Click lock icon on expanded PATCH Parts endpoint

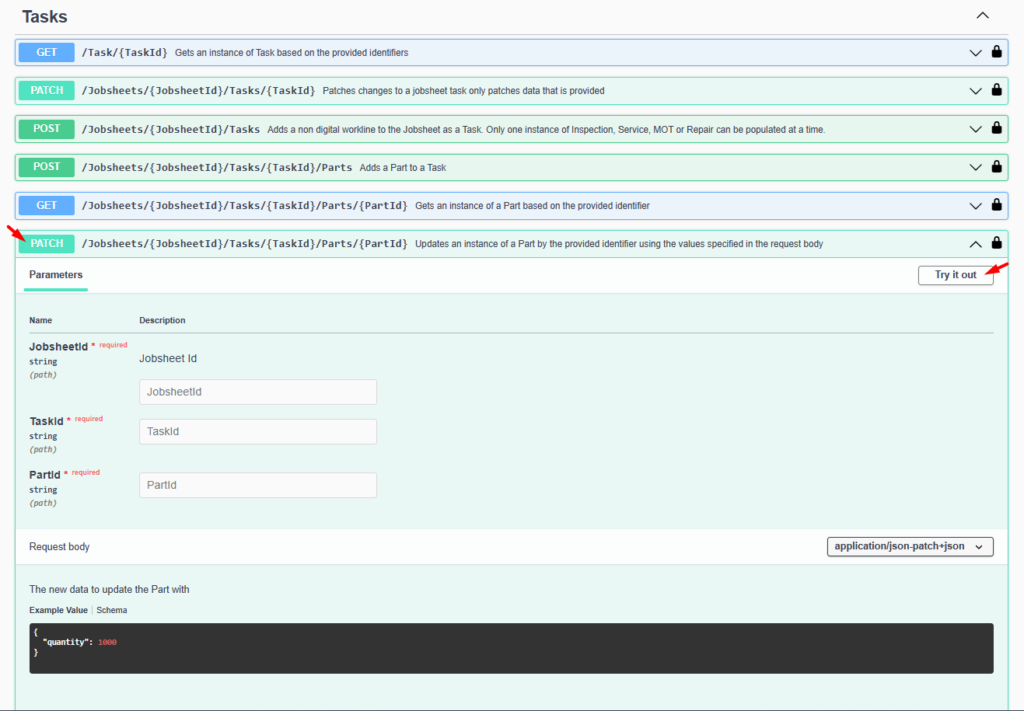[997, 243]
